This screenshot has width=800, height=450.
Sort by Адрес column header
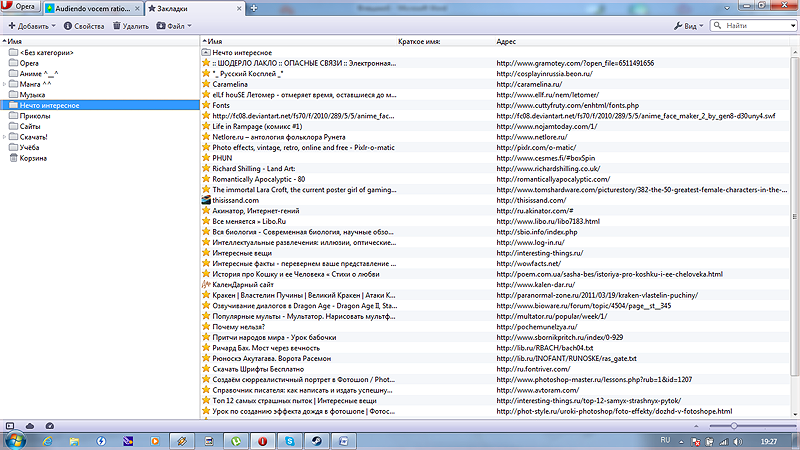pyautogui.click(x=506, y=41)
